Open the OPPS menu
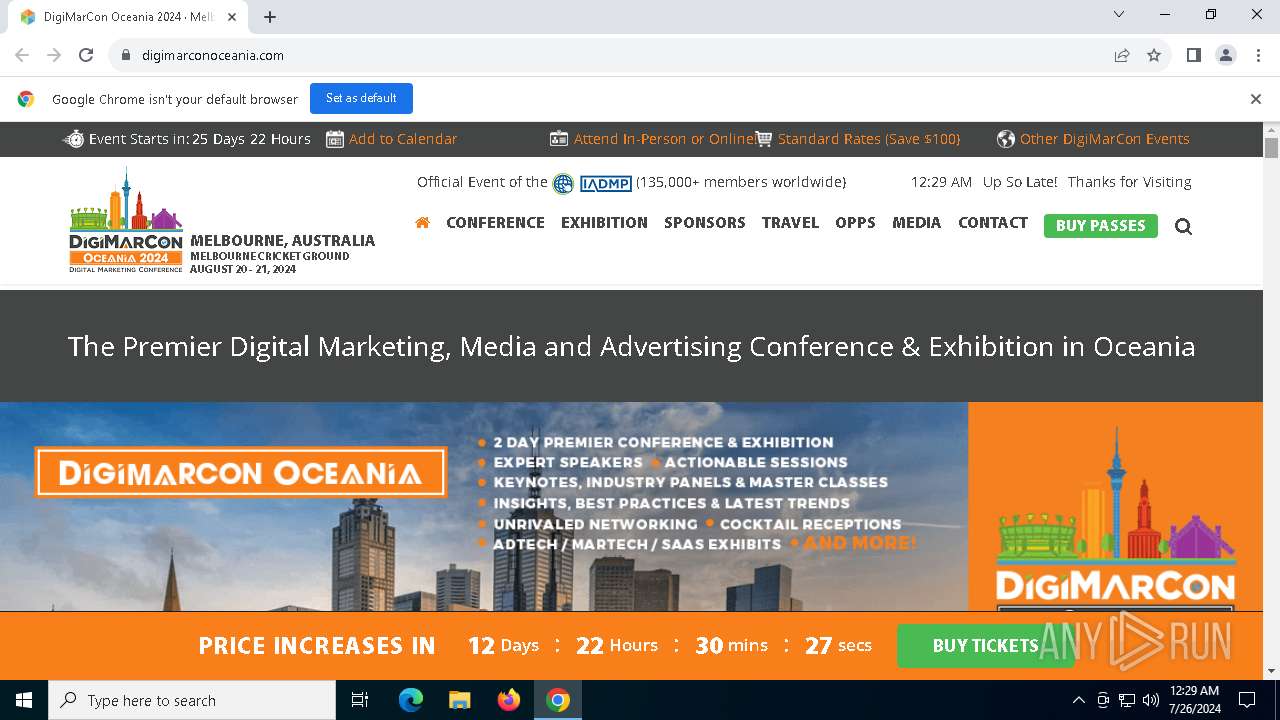 [x=855, y=223]
